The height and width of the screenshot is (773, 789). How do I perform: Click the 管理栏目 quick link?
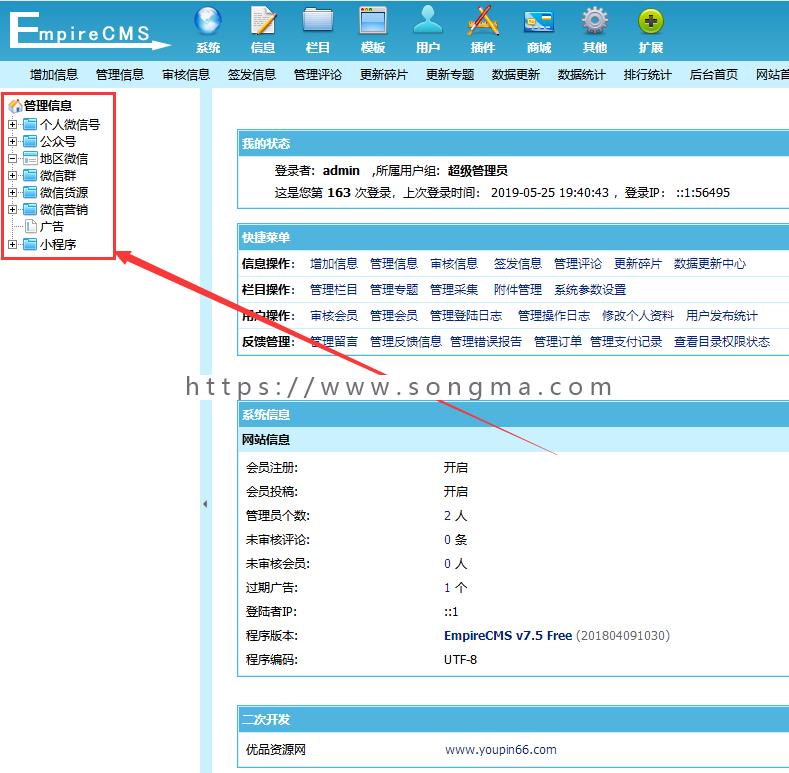[x=334, y=290]
